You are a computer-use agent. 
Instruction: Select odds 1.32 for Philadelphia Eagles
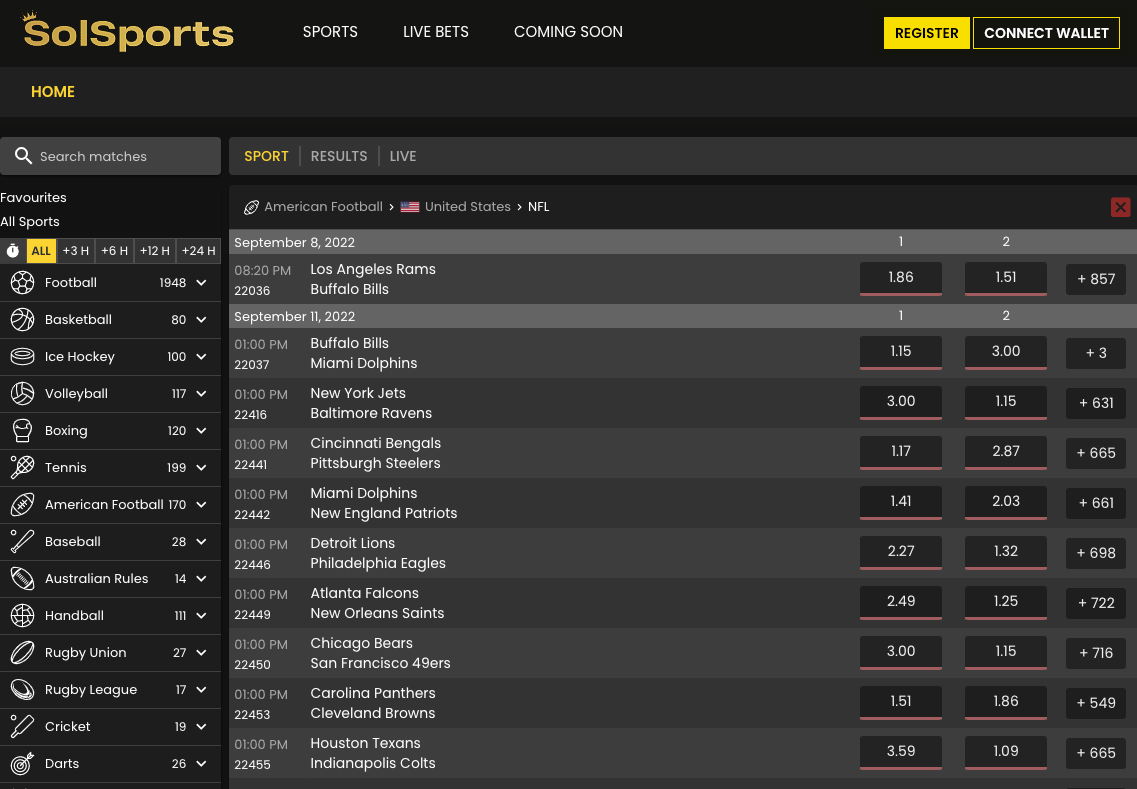[1006, 553]
